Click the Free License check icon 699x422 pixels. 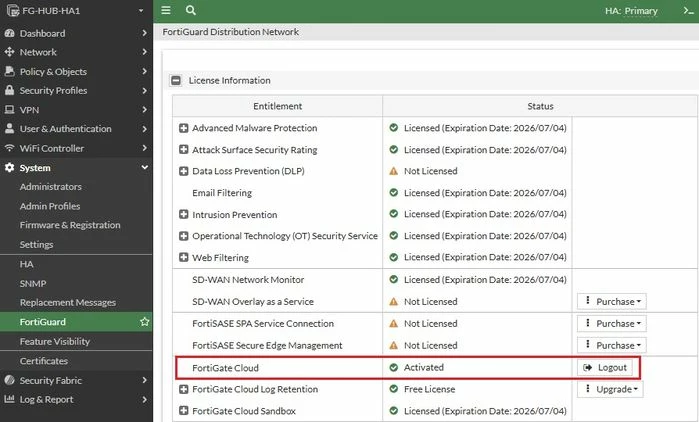pos(394,389)
